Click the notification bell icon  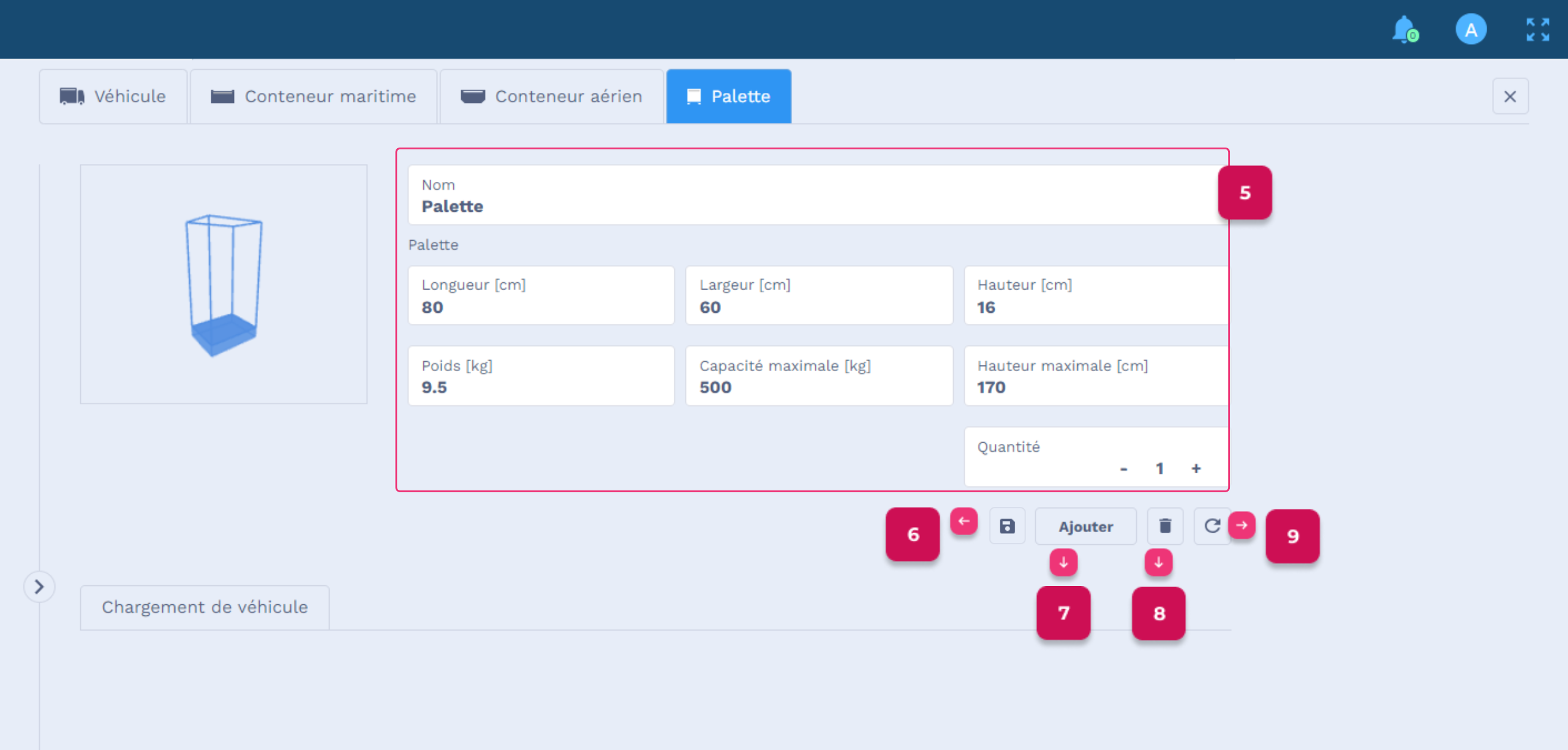(x=1403, y=29)
